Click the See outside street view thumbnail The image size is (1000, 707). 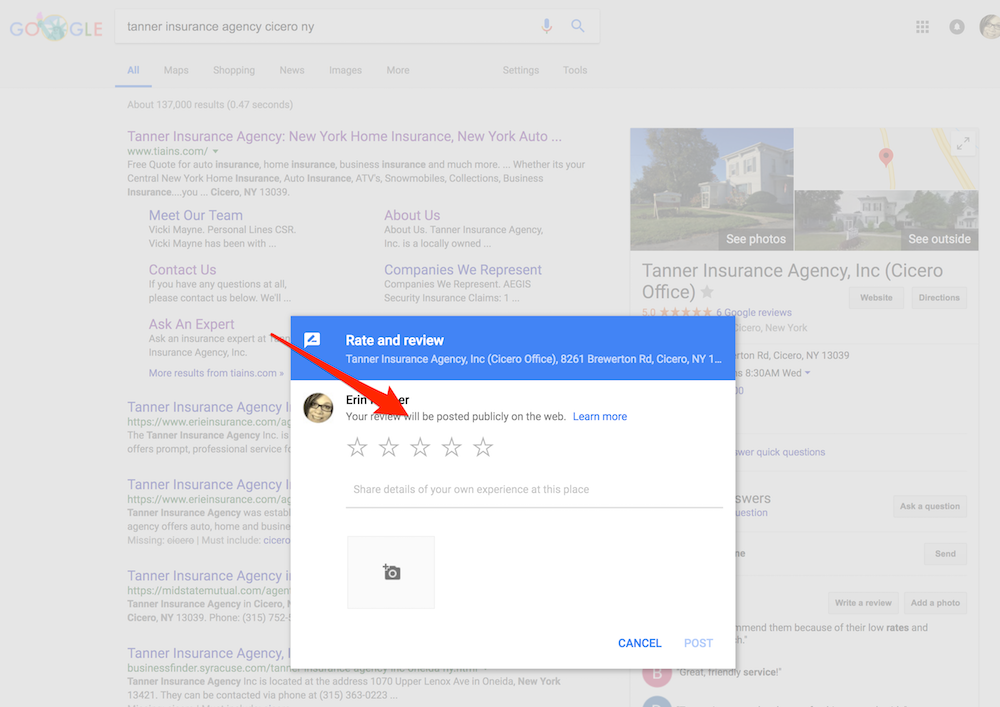pos(886,221)
